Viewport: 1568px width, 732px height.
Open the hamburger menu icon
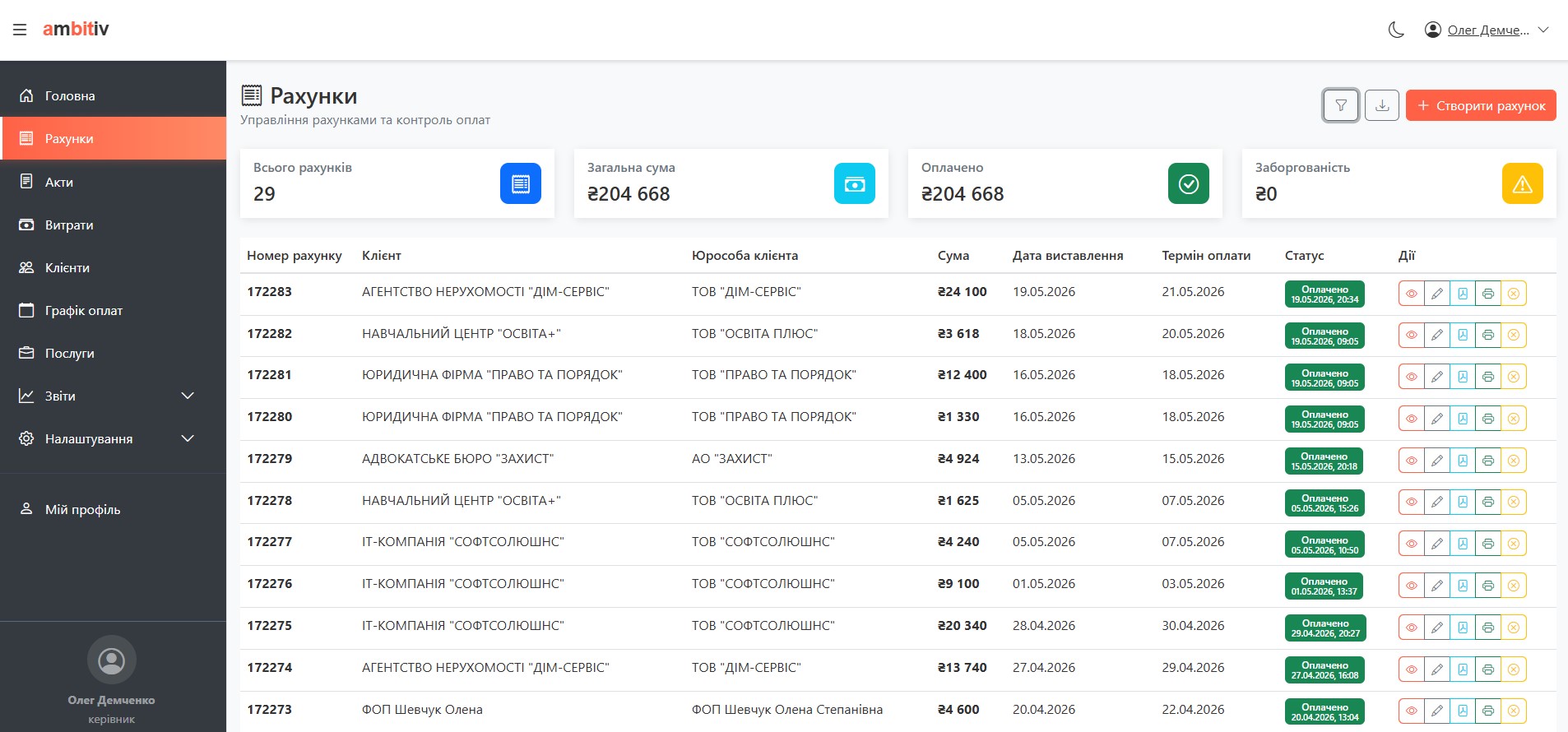[x=20, y=30]
